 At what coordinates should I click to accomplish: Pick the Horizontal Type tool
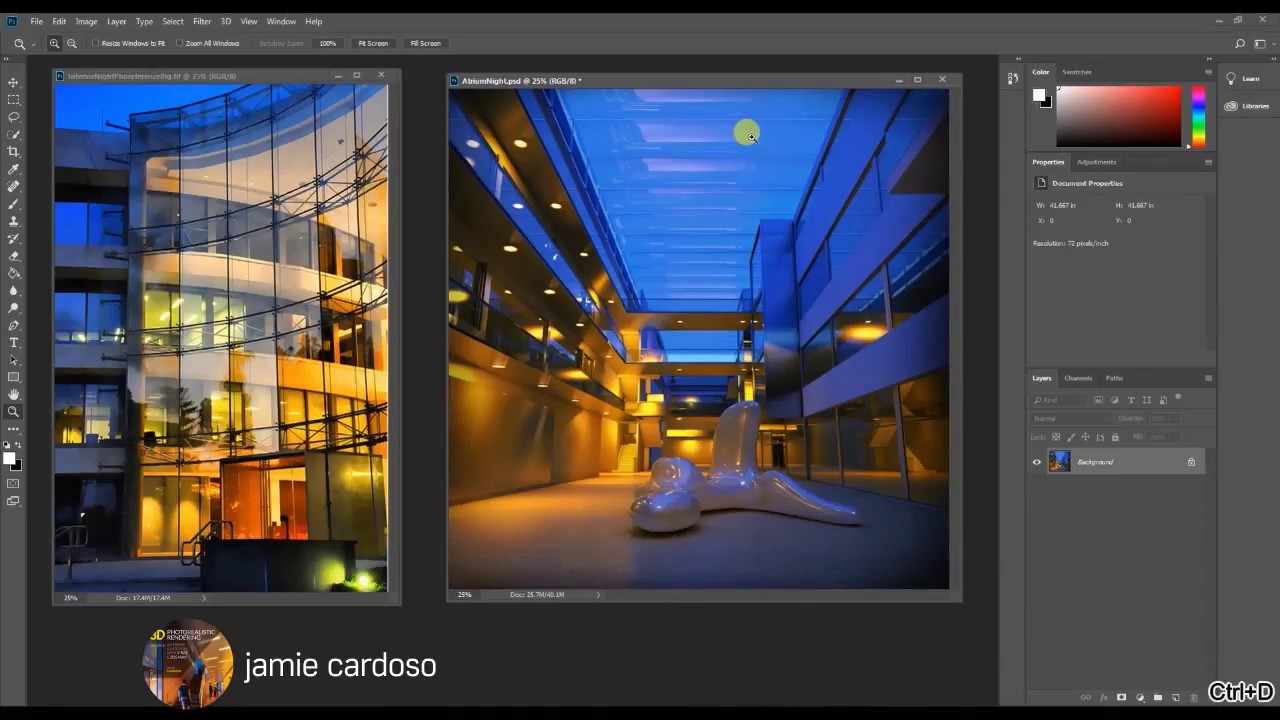point(13,343)
